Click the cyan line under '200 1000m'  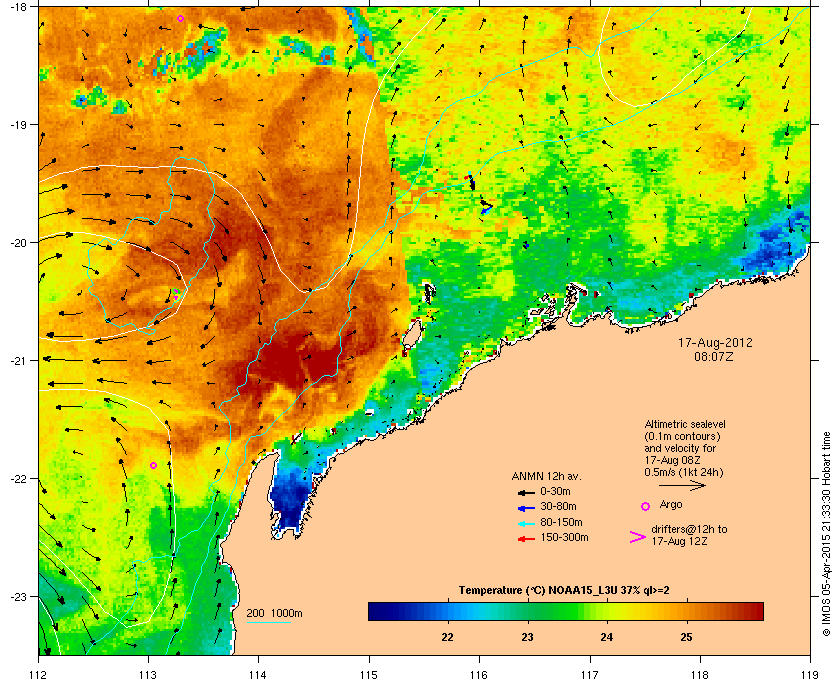(268, 622)
